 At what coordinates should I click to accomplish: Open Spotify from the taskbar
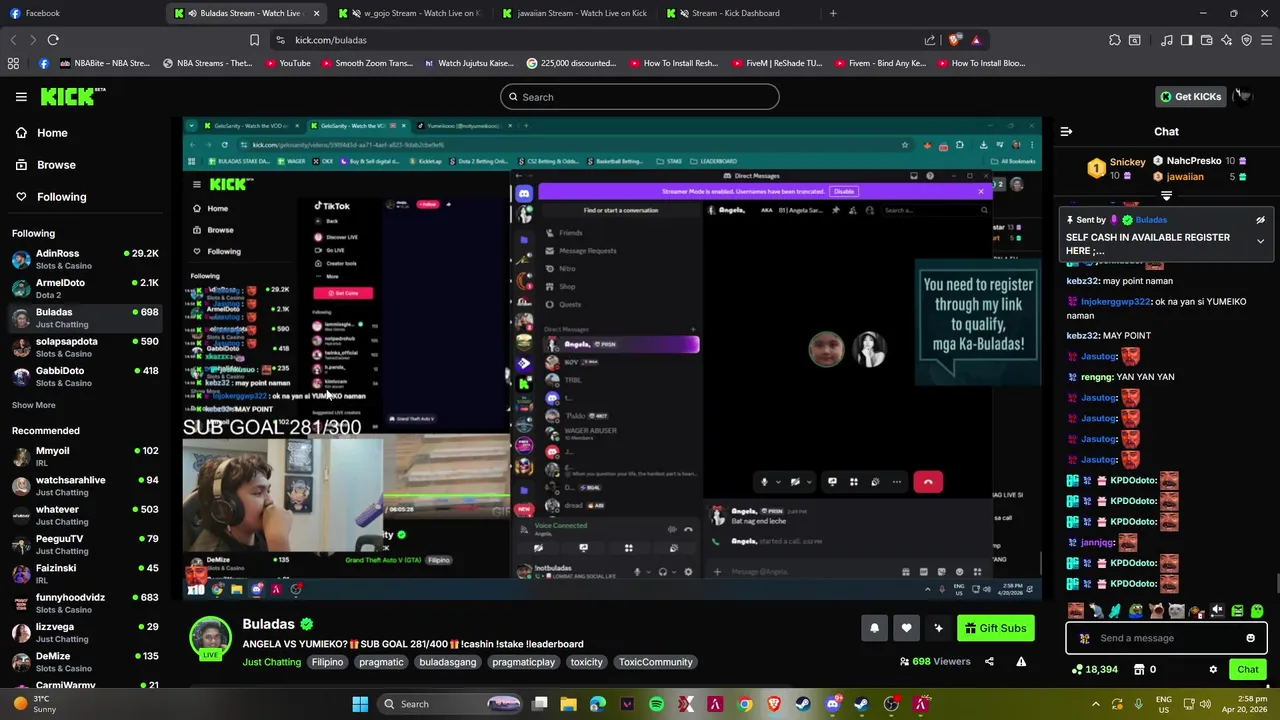(656, 704)
